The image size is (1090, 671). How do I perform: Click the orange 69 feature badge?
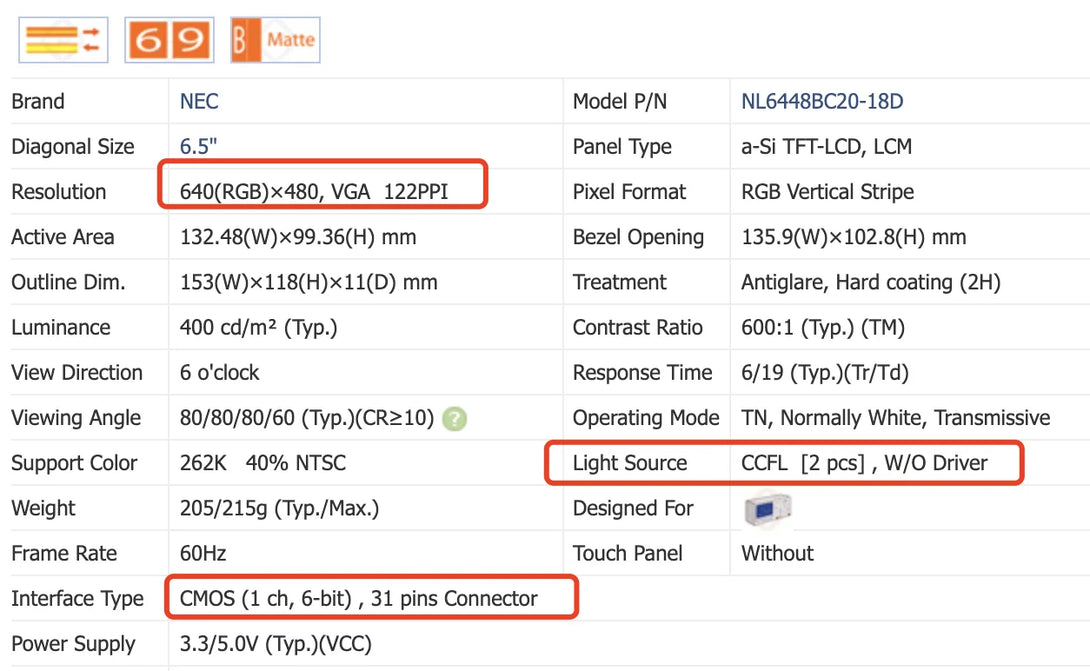tap(169, 40)
